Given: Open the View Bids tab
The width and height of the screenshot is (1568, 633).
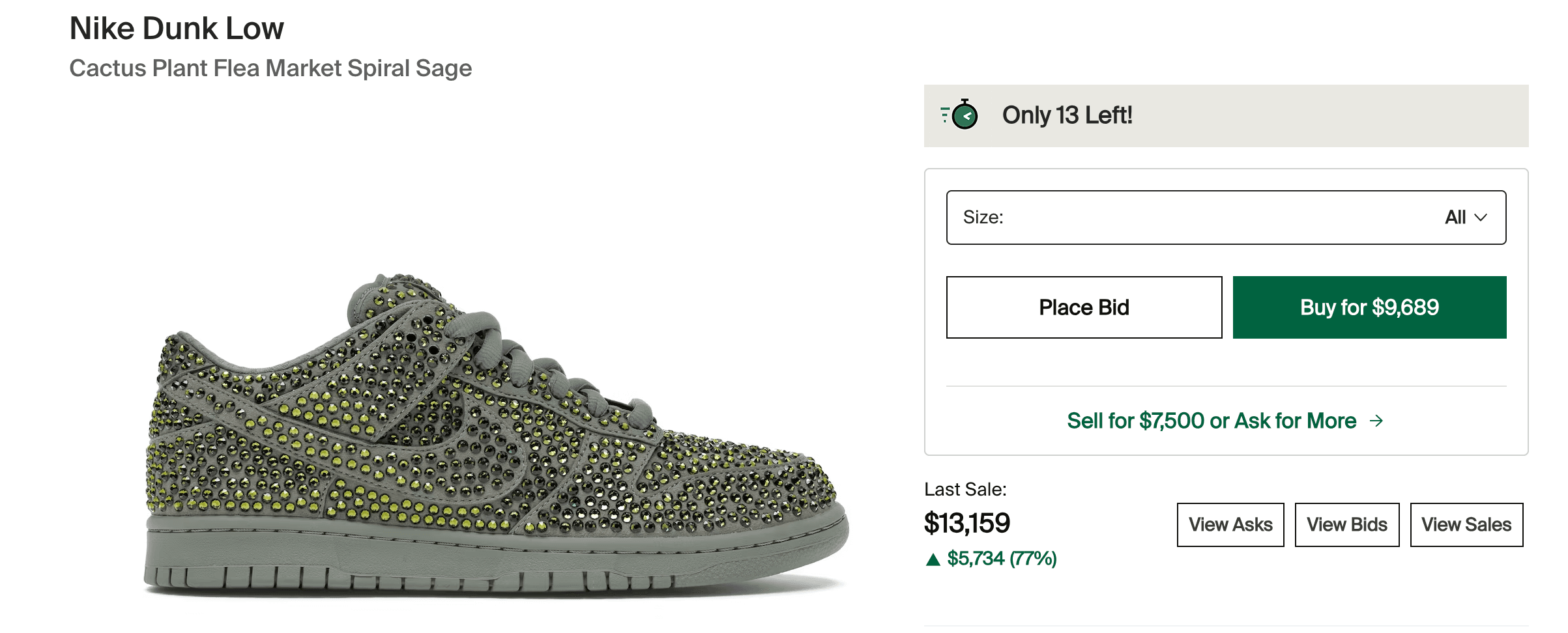Looking at the screenshot, I should click(1346, 525).
